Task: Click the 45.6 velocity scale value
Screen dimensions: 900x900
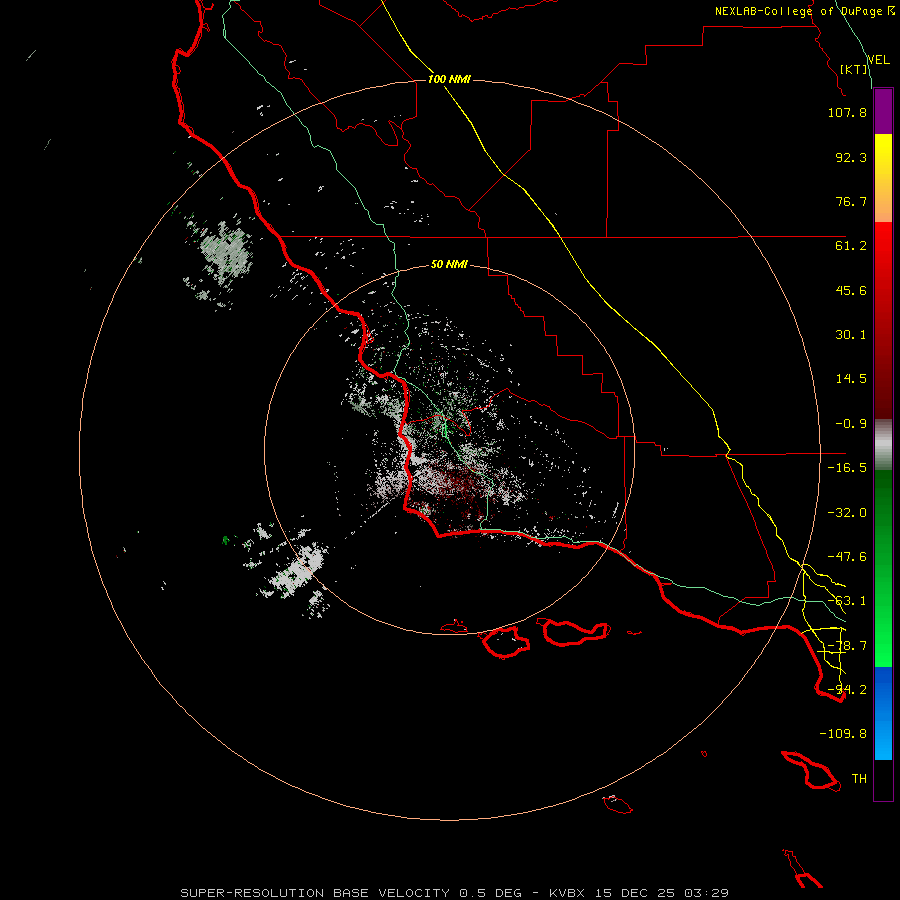Action: (x=851, y=290)
